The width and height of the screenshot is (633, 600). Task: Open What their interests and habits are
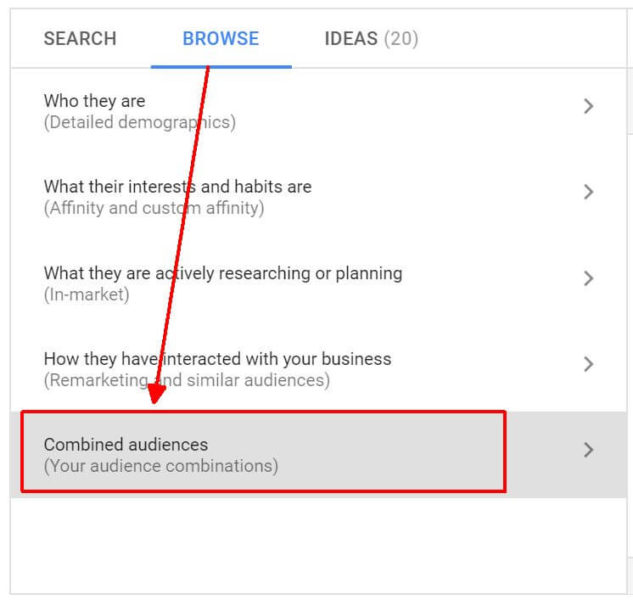pos(177,187)
